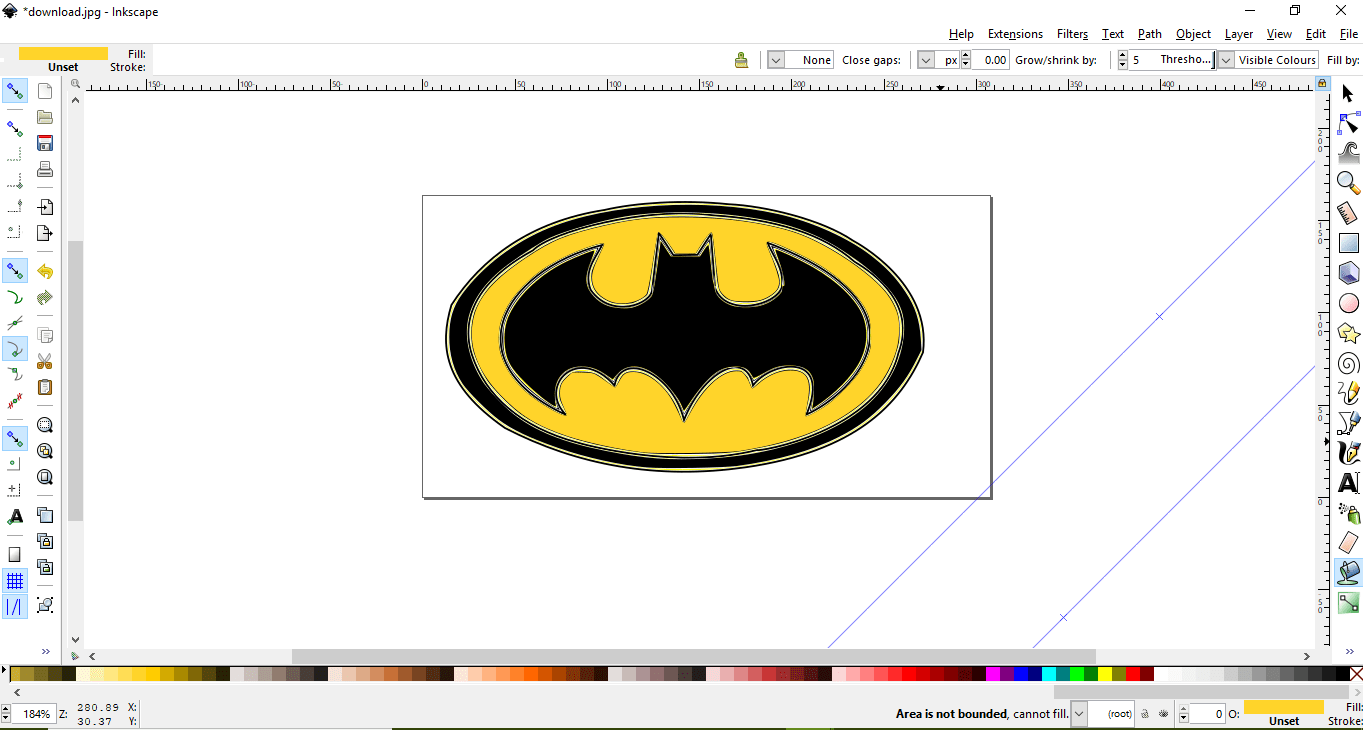Toggle snap to path intersections
Viewport: 1363px width, 730px height.
pyautogui.click(x=15, y=322)
